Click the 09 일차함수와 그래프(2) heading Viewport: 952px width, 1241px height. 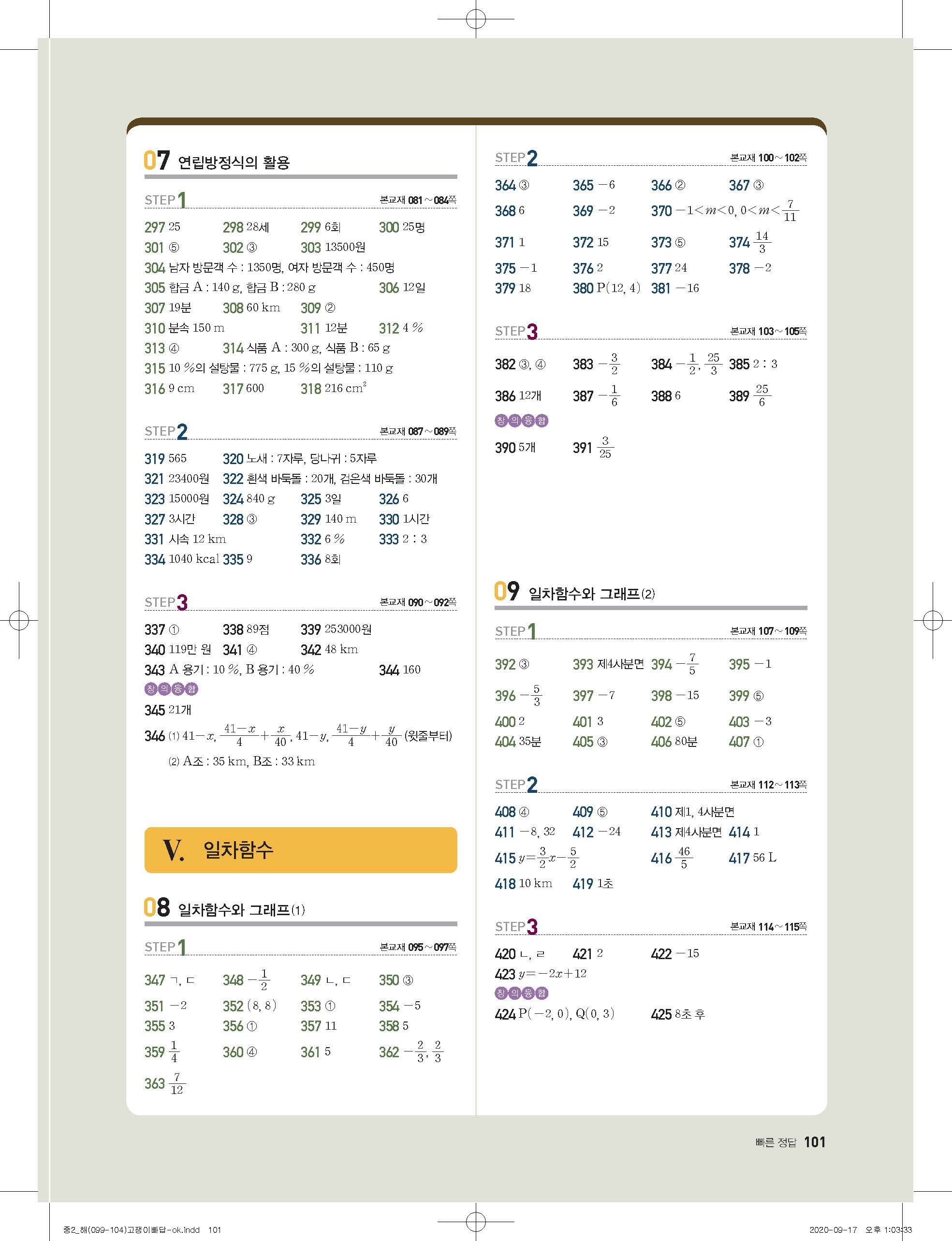click(574, 592)
